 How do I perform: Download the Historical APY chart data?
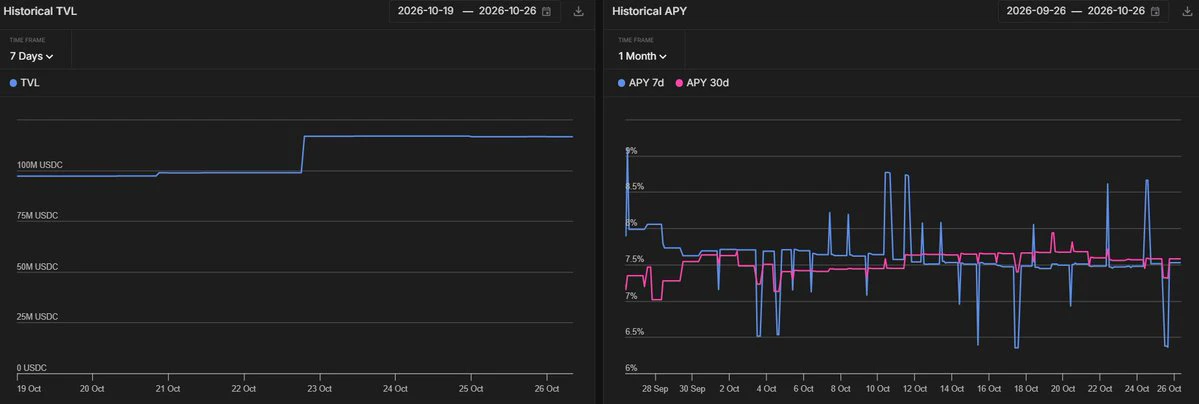coord(1188,11)
